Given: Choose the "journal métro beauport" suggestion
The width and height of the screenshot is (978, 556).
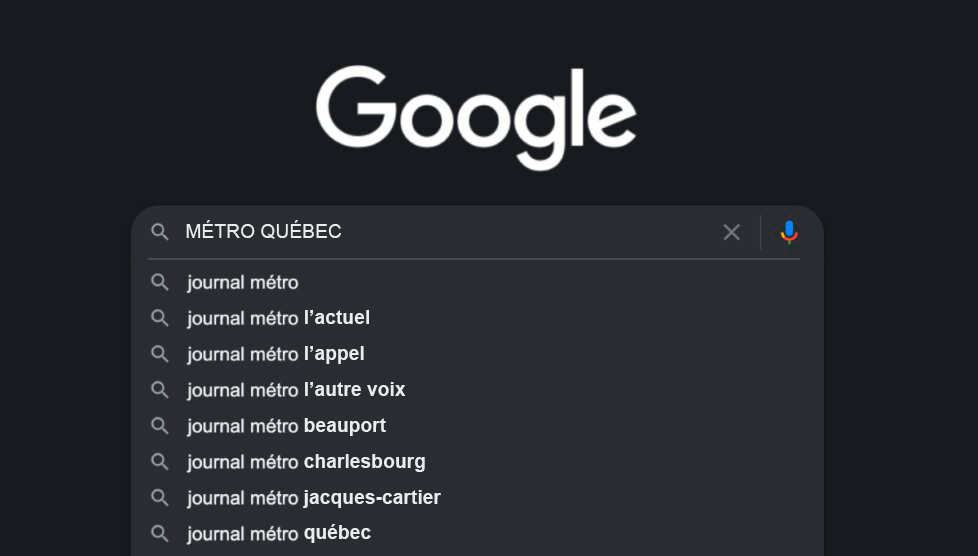Looking at the screenshot, I should [x=286, y=426].
